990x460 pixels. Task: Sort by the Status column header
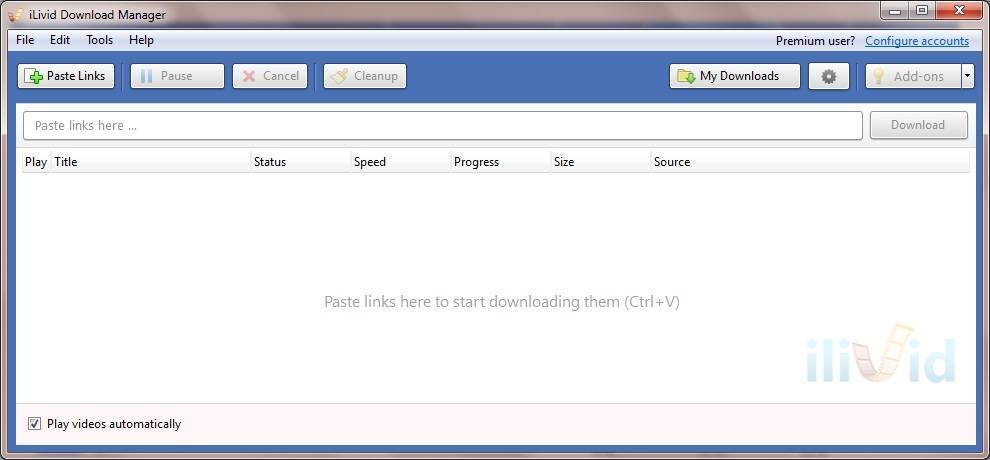[x=300, y=162]
